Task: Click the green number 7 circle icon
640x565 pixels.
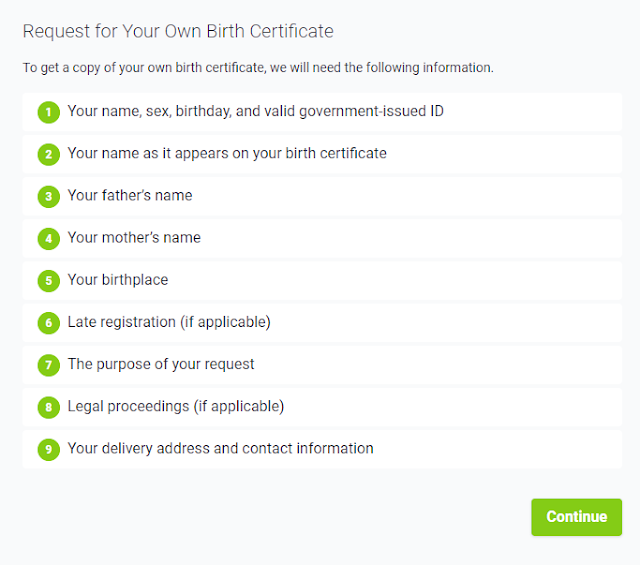Action: pyautogui.click(x=48, y=365)
